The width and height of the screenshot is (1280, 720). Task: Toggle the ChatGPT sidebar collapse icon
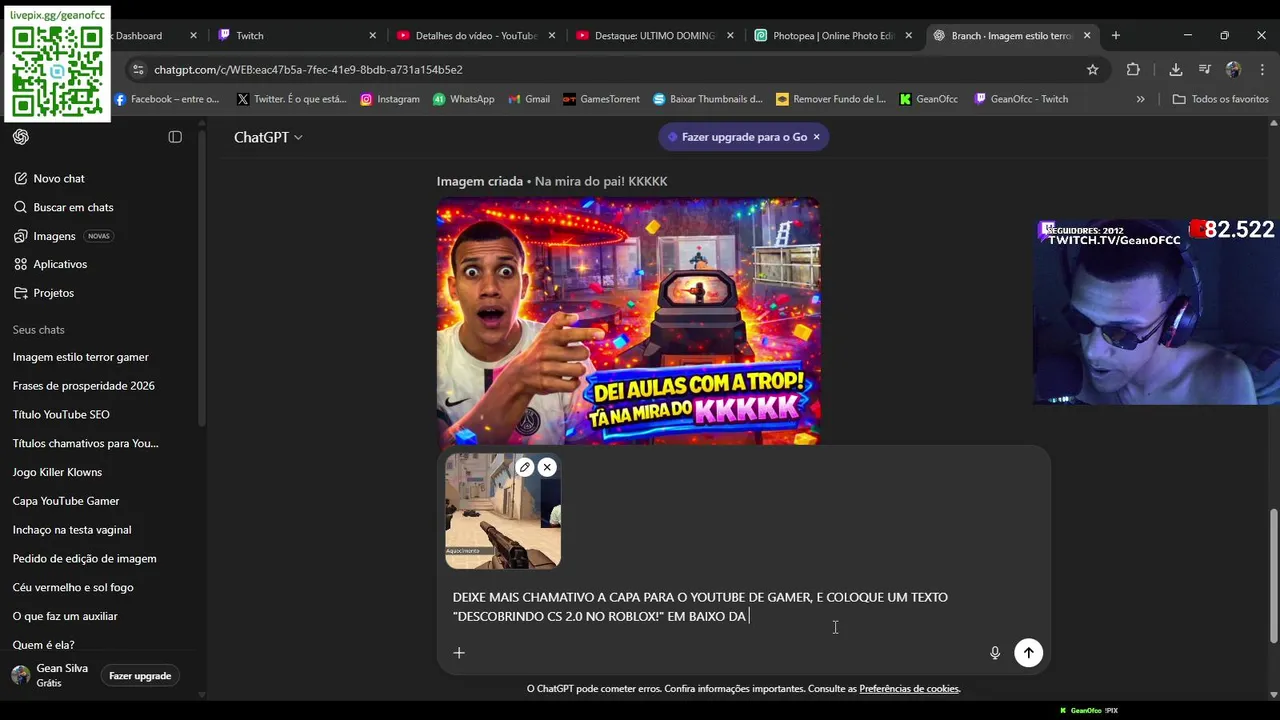[x=175, y=137]
